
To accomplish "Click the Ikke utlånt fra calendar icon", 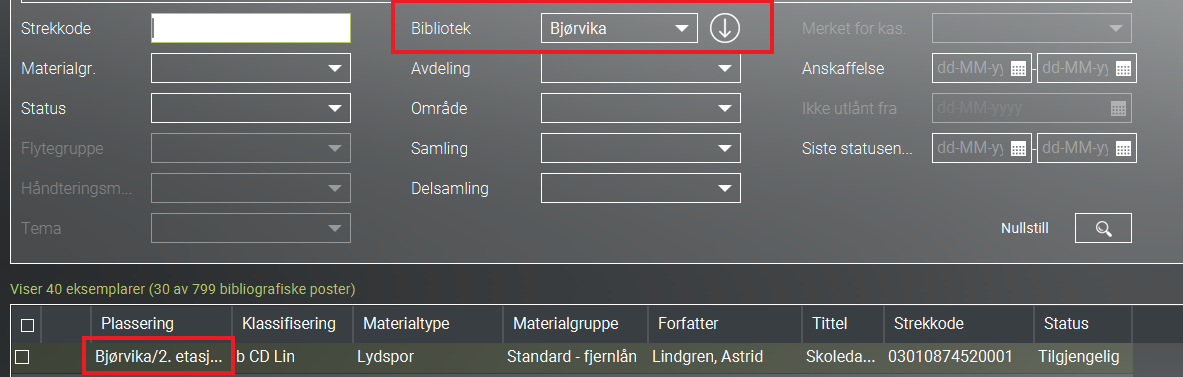I will 1119,109.
